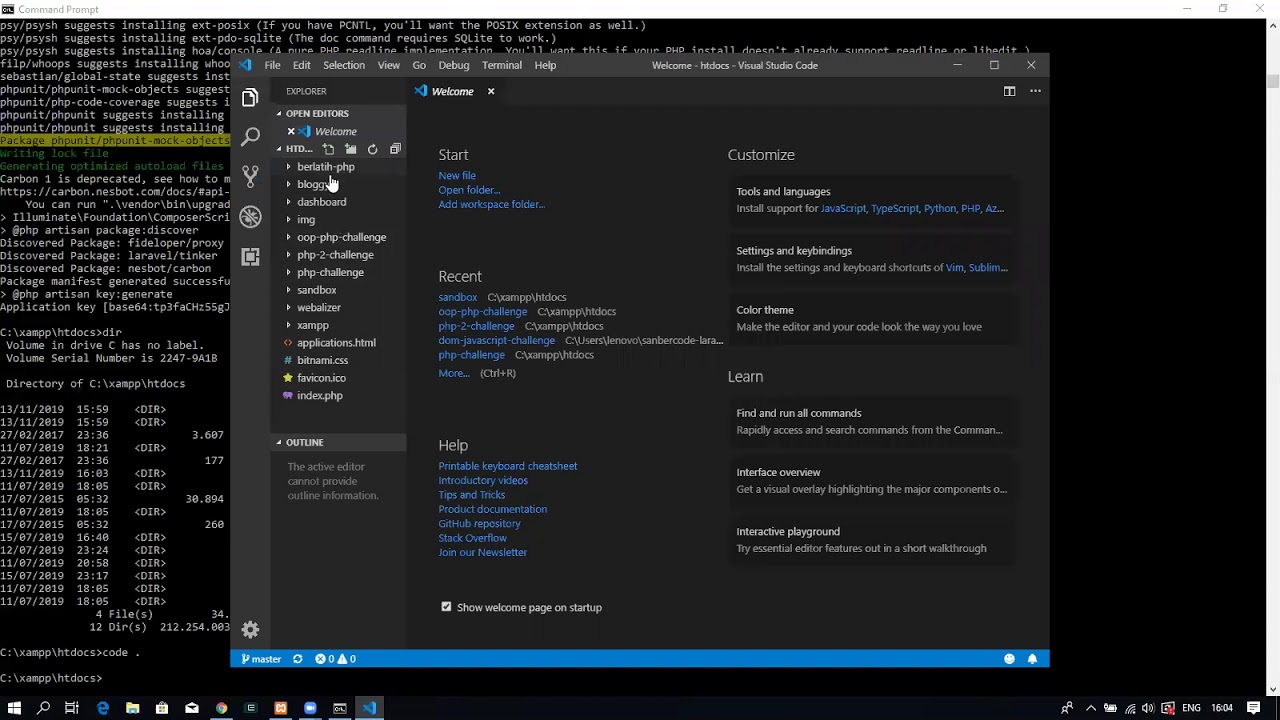Viewport: 1280px width, 720px height.
Task: Expand the oop-php-challenge folder
Action: point(341,237)
